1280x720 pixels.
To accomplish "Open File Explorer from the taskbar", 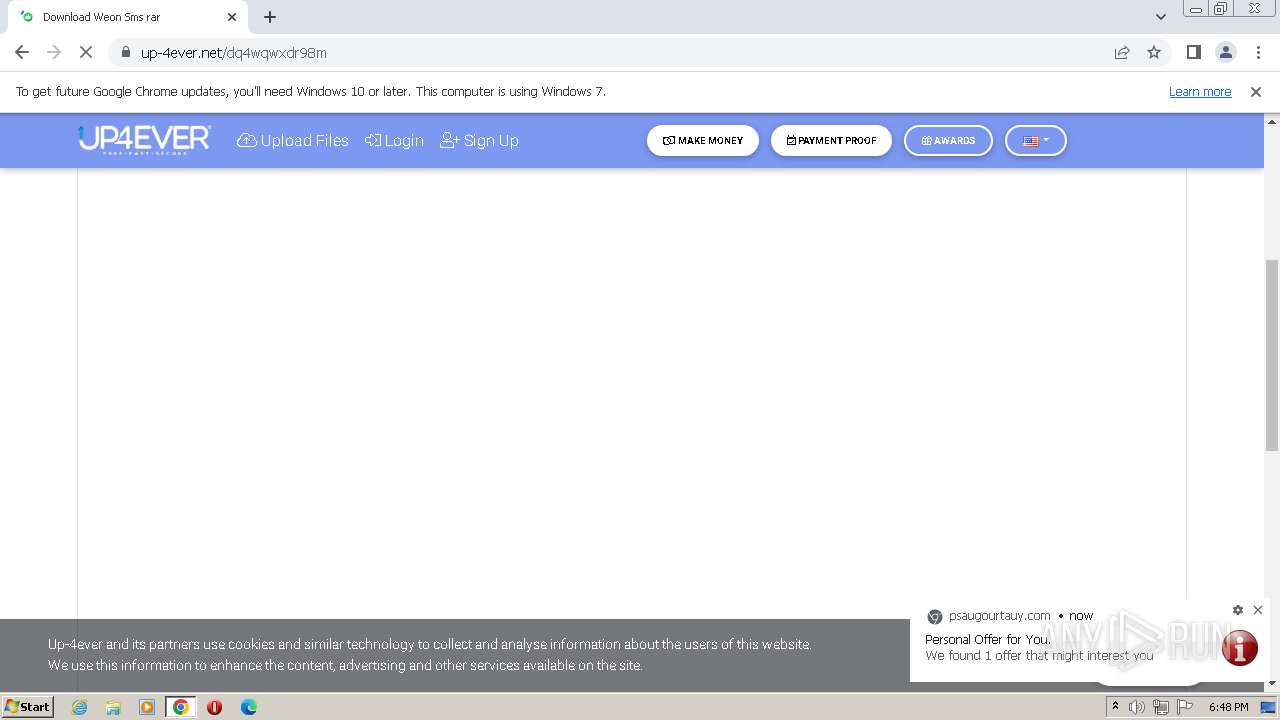I will tap(113, 707).
